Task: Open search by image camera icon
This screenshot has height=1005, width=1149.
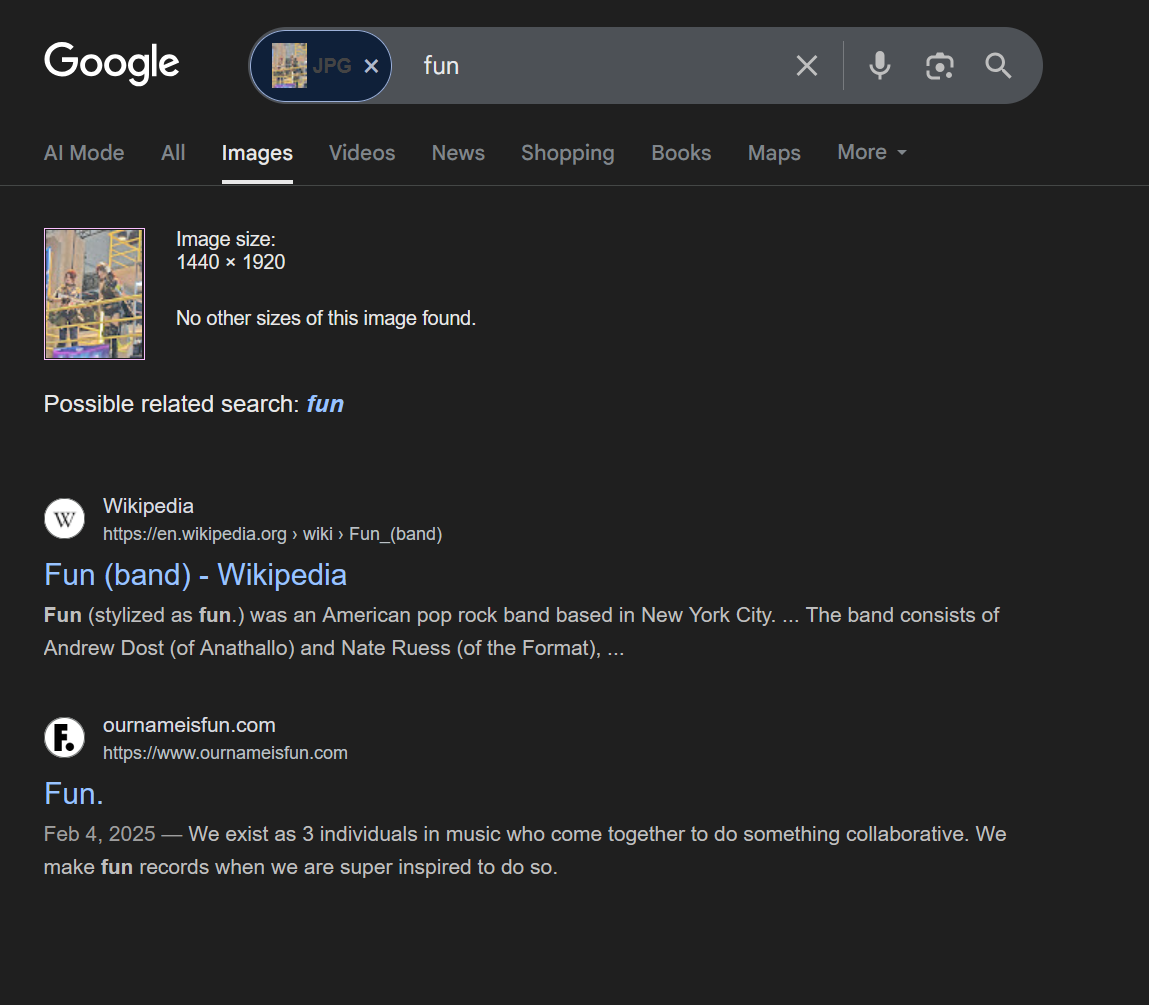Action: click(939, 66)
